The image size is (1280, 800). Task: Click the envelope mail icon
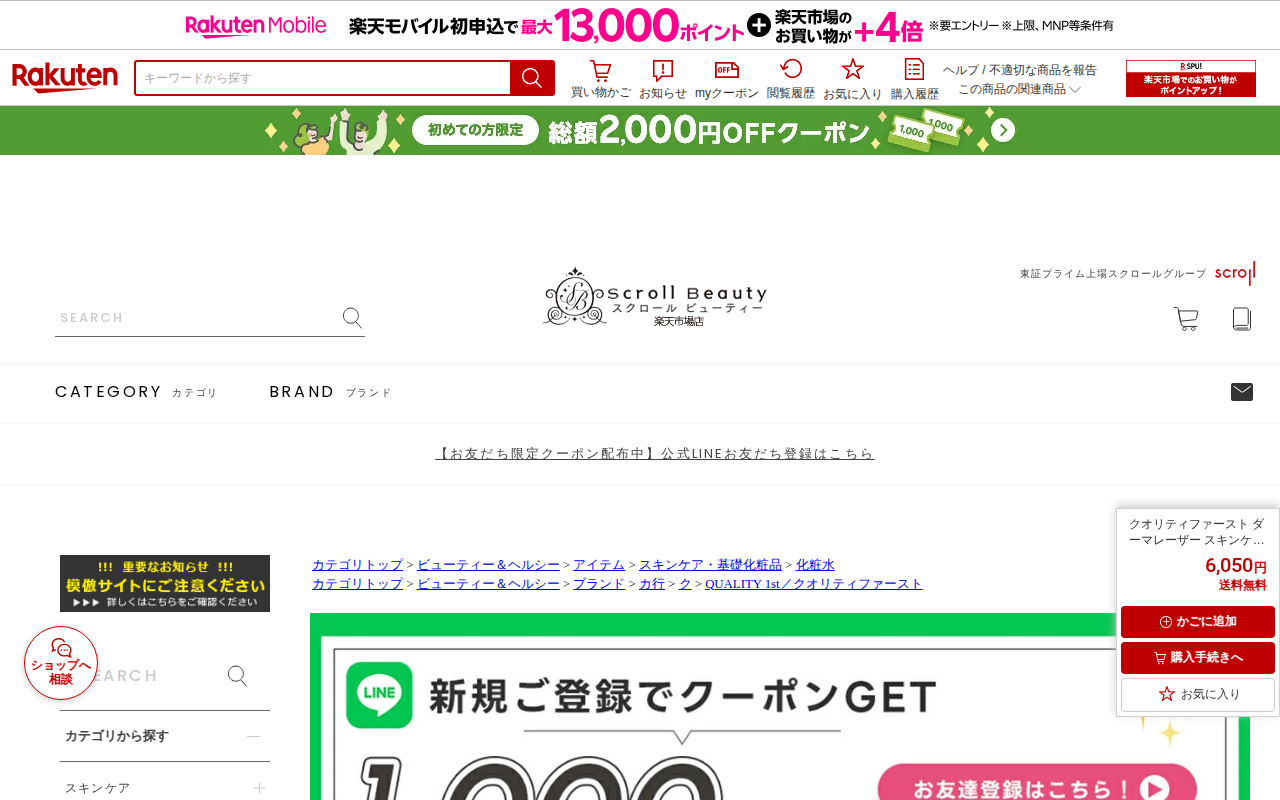(x=1242, y=392)
